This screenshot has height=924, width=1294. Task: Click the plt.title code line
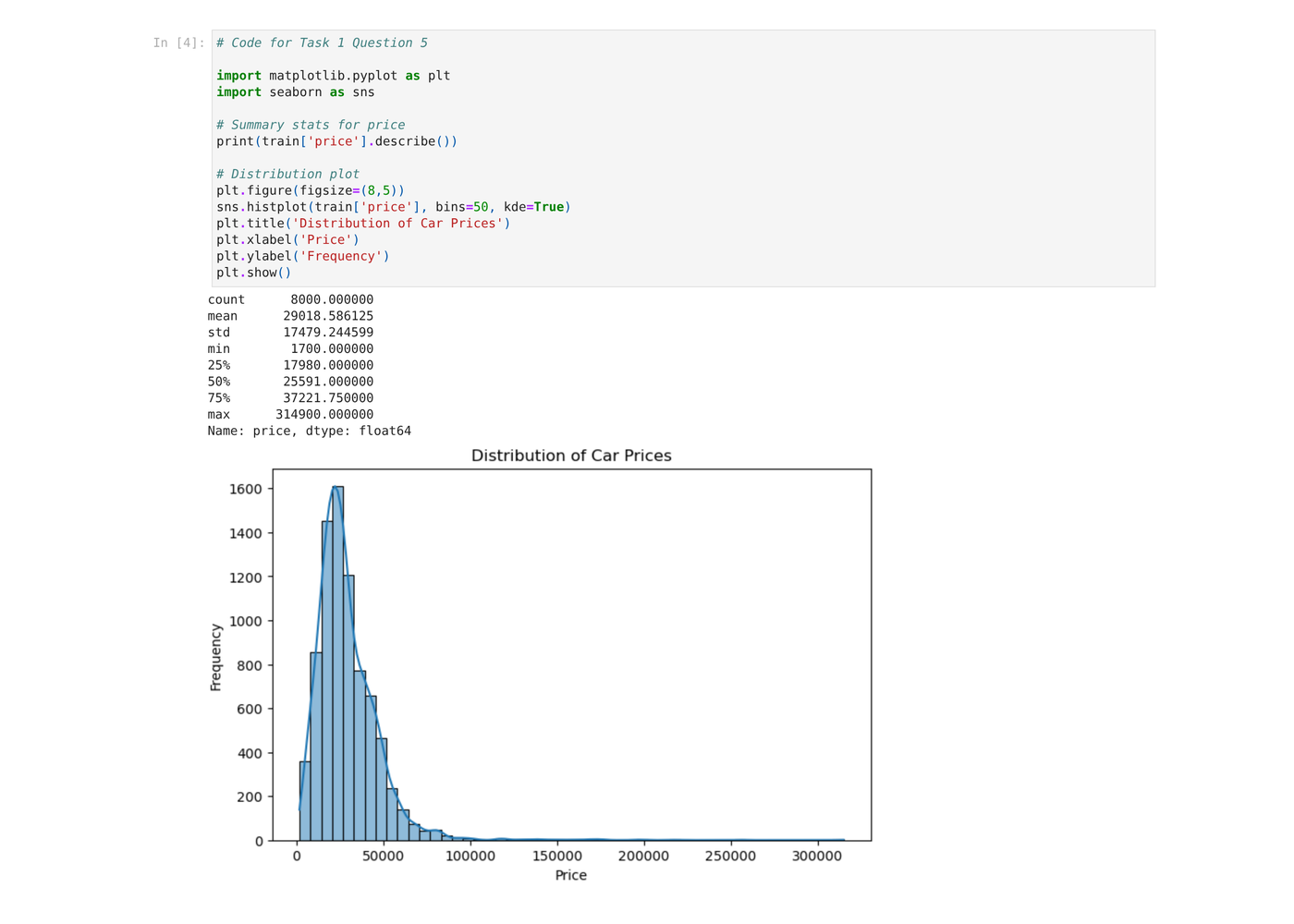[x=363, y=224]
